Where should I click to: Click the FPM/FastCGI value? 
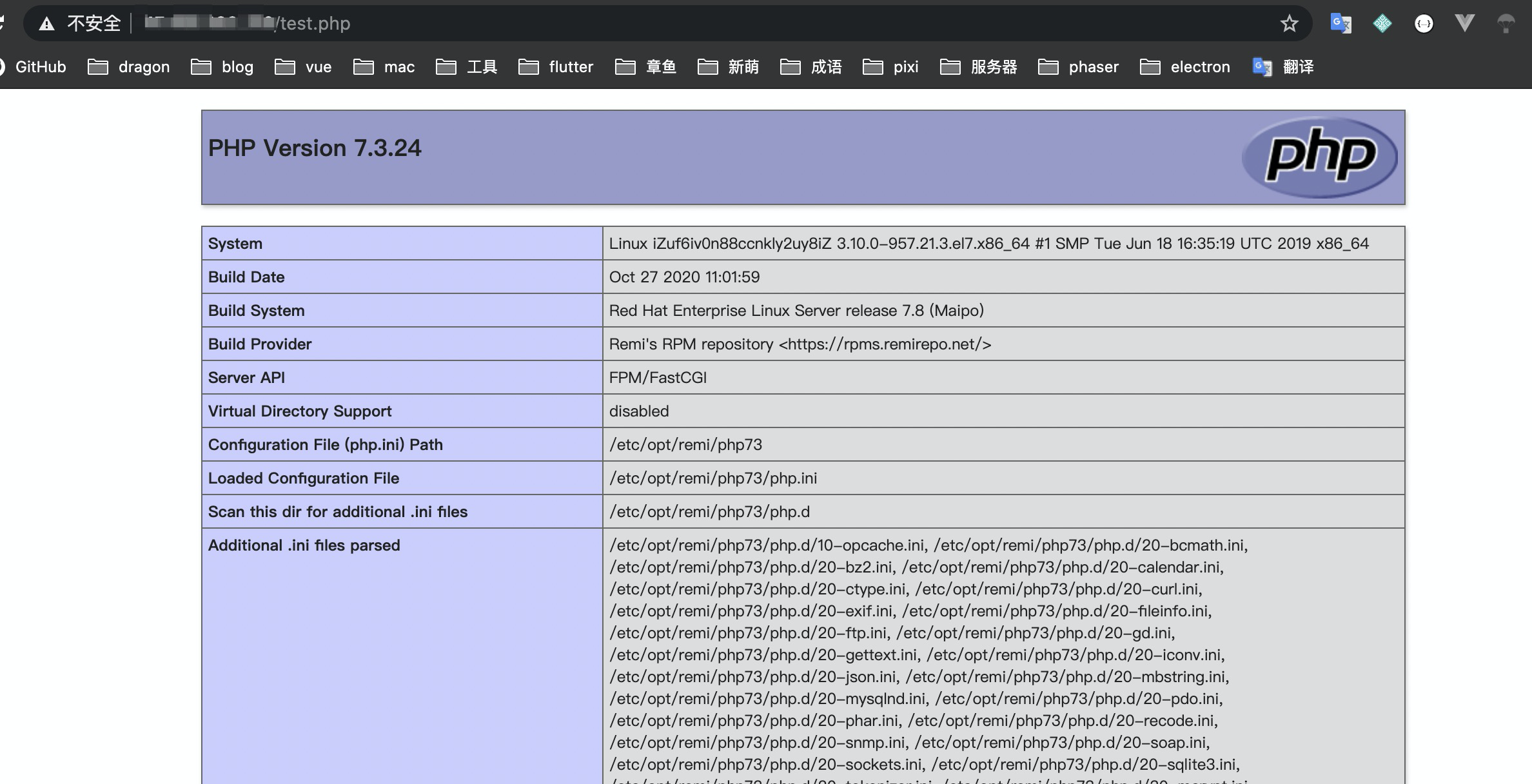click(658, 378)
